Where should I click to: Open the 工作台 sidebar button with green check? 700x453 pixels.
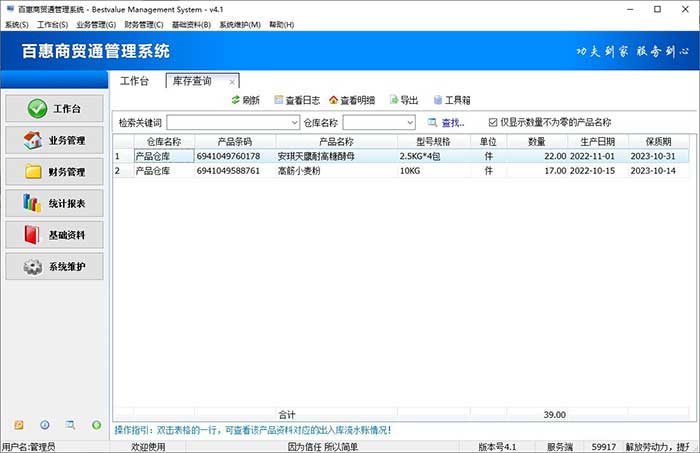pyautogui.click(x=54, y=108)
